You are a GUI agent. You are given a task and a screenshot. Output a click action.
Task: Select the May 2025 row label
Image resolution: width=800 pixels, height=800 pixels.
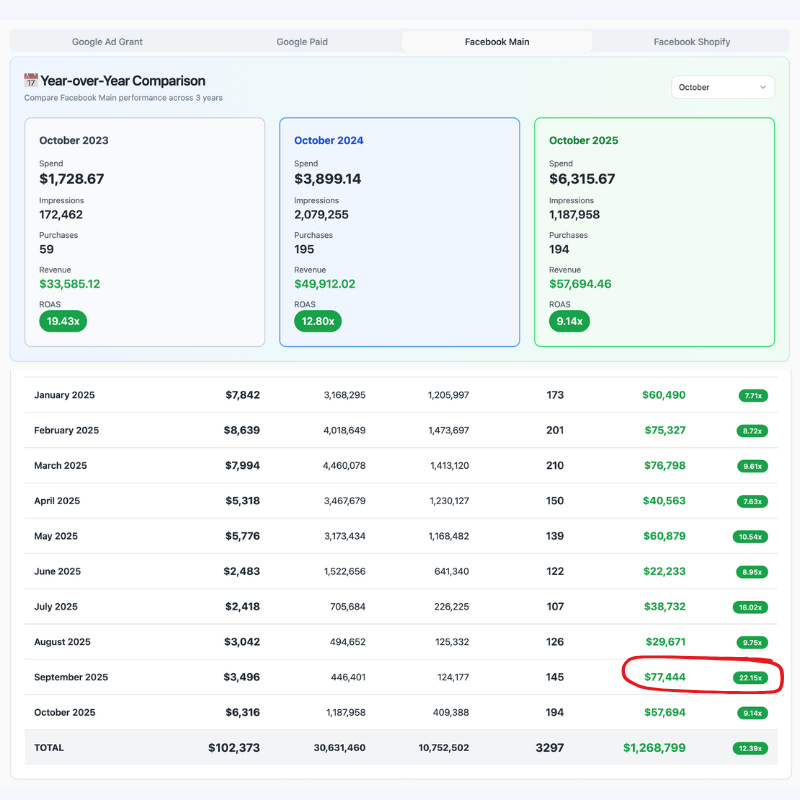pyautogui.click(x=56, y=536)
